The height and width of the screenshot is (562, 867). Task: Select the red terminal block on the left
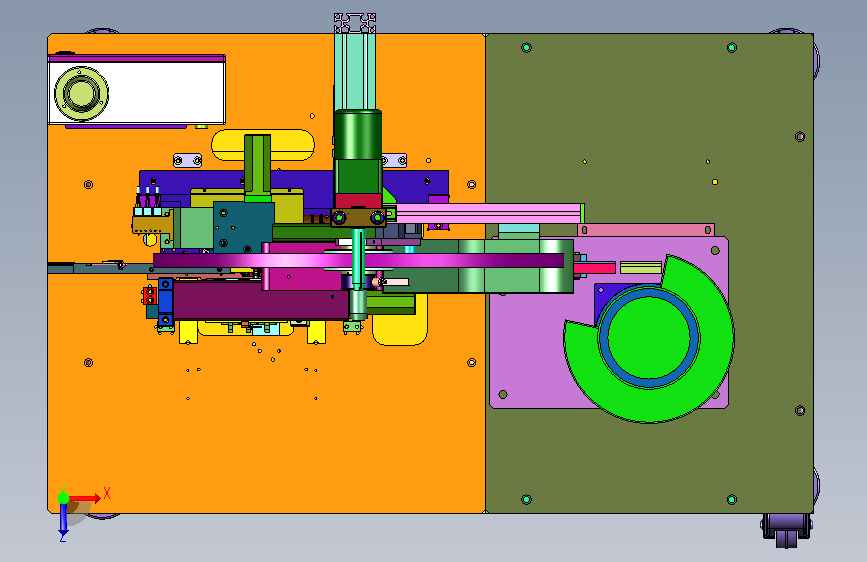[x=149, y=295]
